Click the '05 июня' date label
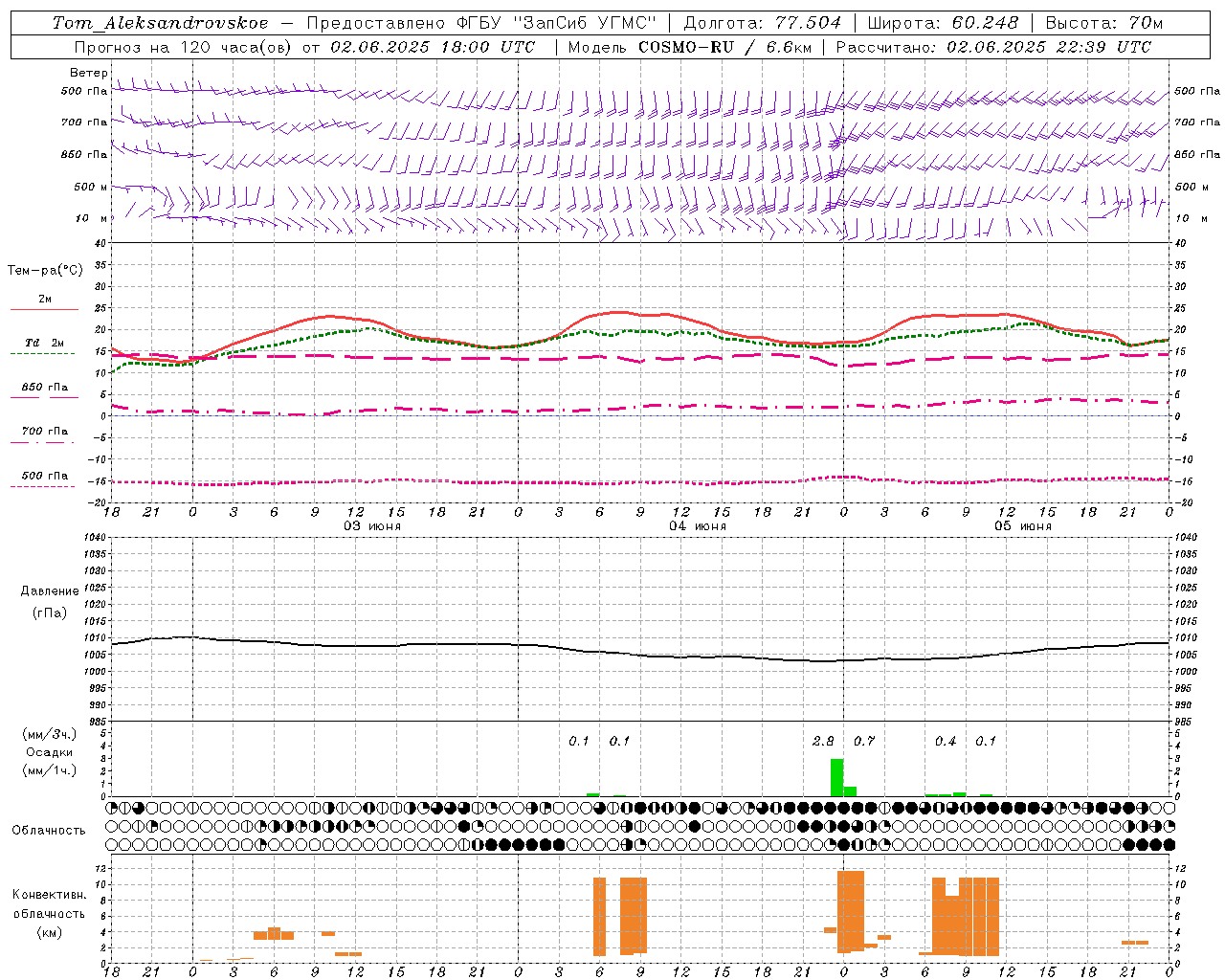This screenshot has width=1225, height=980. [x=1023, y=526]
